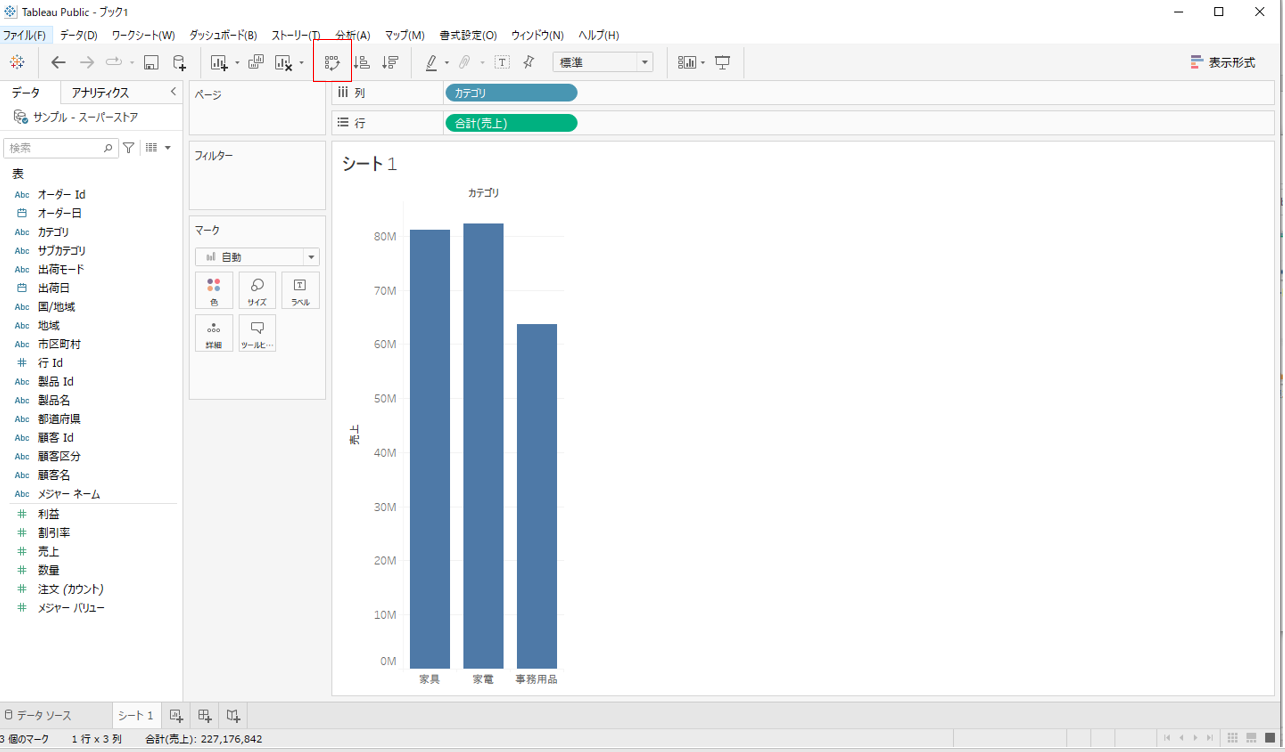The width and height of the screenshot is (1285, 752).
Task: Select the 割引率 measure field
Action: [54, 533]
